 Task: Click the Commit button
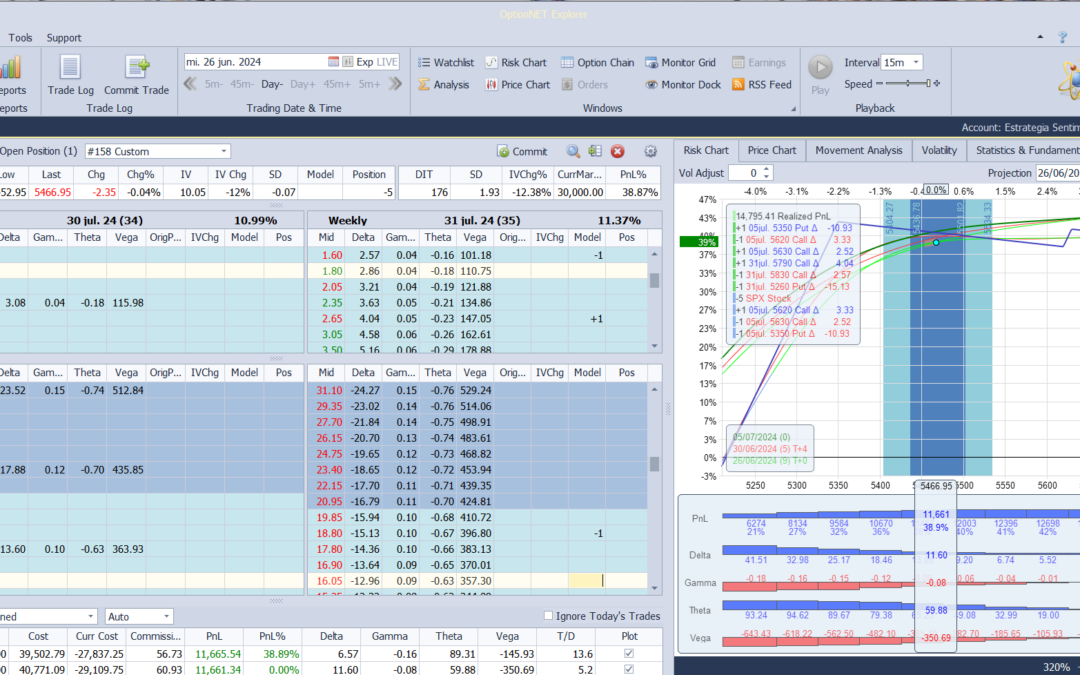tap(522, 152)
